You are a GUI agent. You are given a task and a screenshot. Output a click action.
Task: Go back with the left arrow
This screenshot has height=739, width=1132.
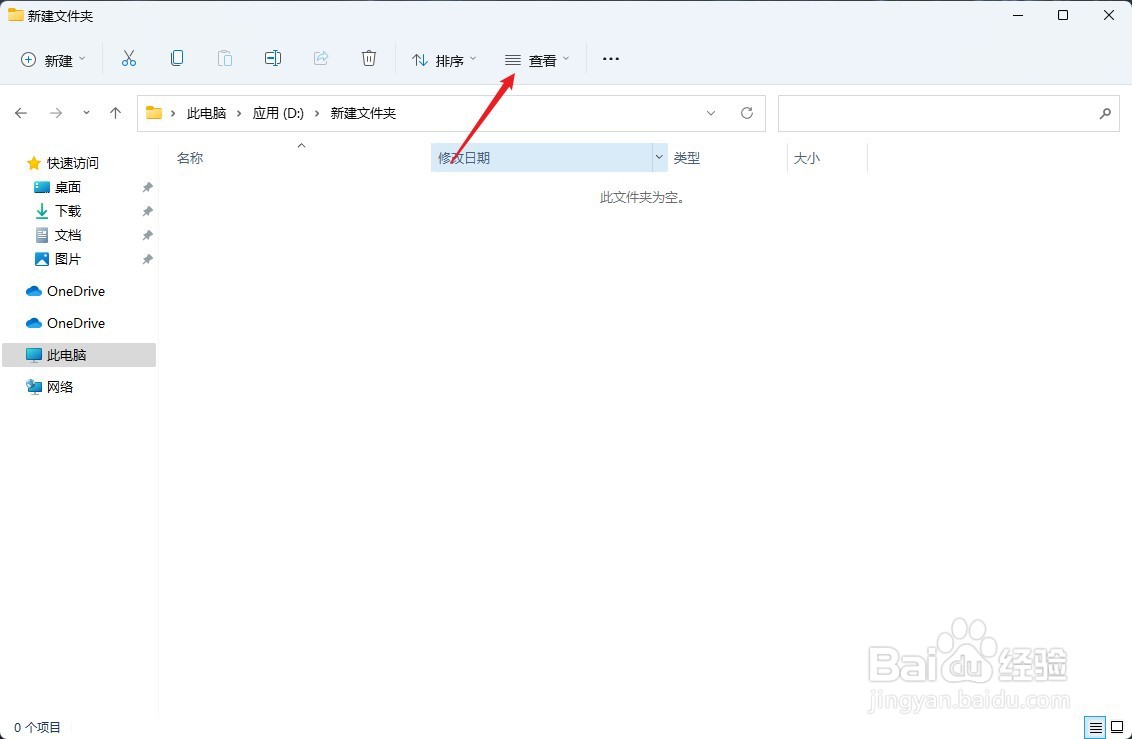[x=21, y=113]
